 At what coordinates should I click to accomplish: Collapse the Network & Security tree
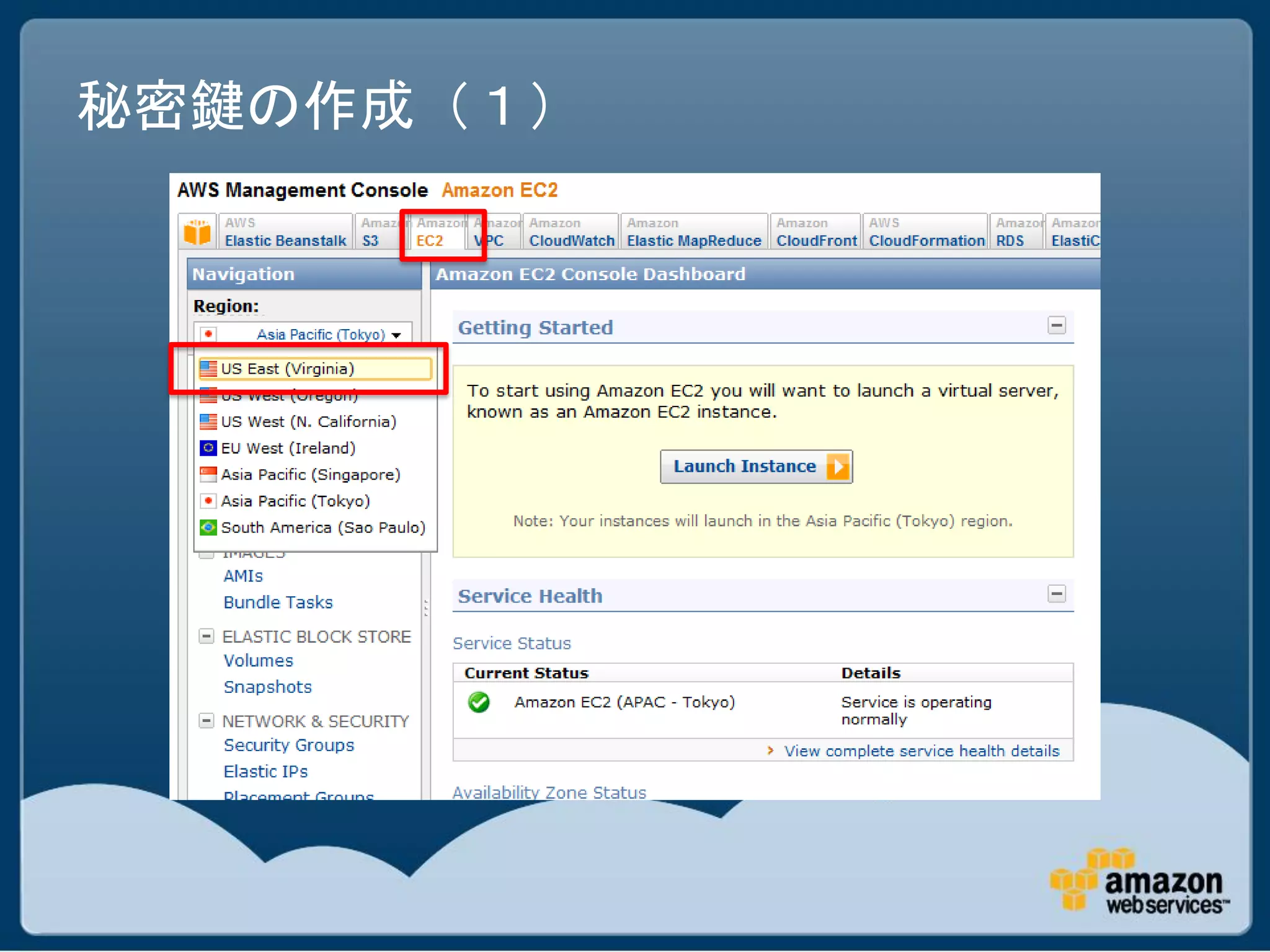pos(206,721)
